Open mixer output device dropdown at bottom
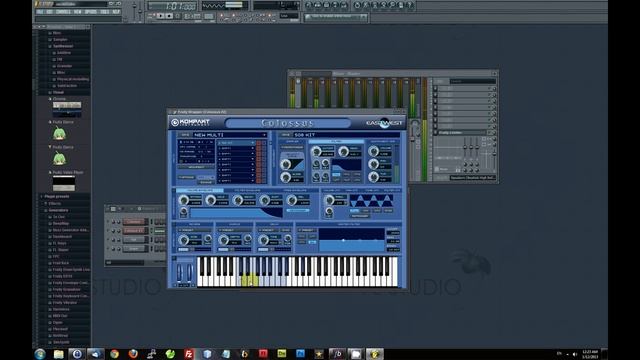640x360 pixels. pyautogui.click(x=472, y=178)
